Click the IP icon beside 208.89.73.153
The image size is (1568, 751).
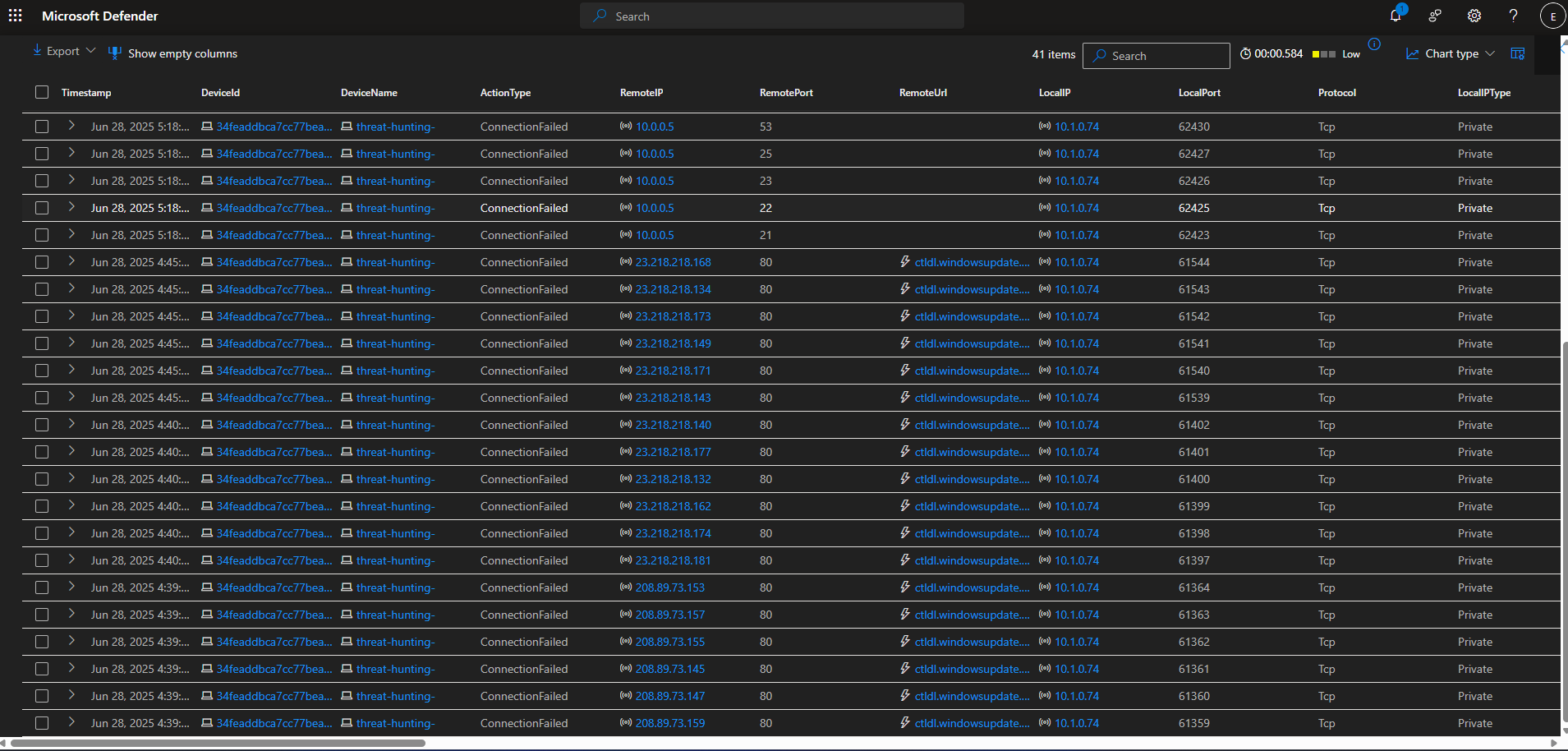tap(626, 587)
